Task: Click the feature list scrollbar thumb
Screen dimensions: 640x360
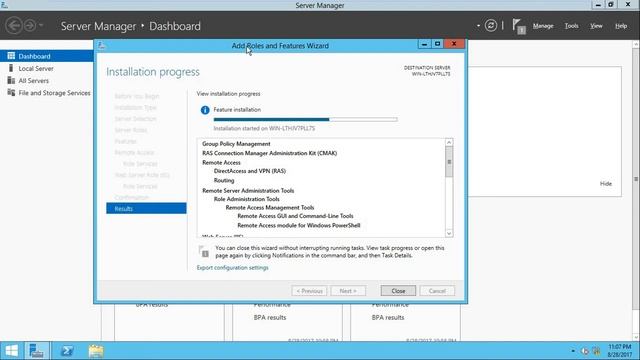Action: click(449, 162)
